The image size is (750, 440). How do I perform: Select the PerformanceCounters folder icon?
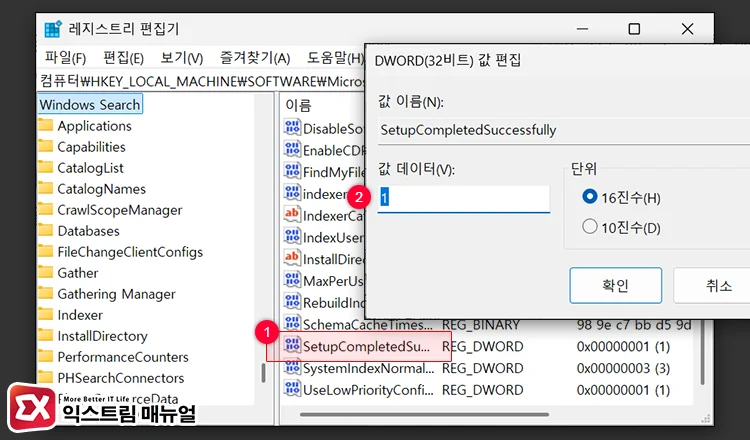[x=46, y=357]
